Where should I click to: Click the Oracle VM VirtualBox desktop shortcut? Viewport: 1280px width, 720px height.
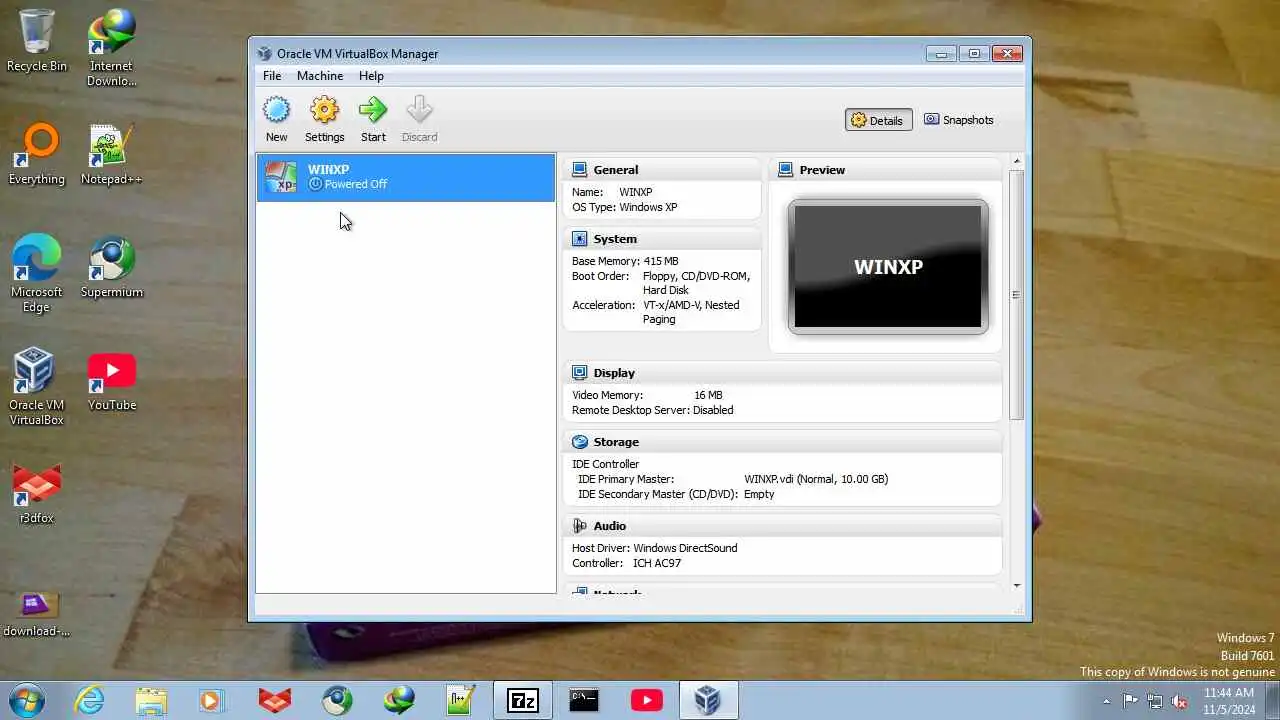[37, 388]
